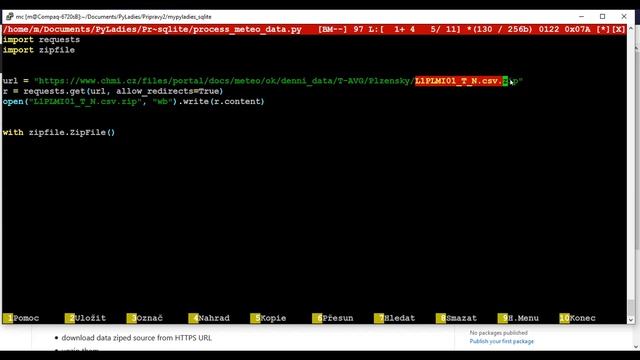
Task: Click 'Publish your first package' link in browser
Action: (502, 341)
